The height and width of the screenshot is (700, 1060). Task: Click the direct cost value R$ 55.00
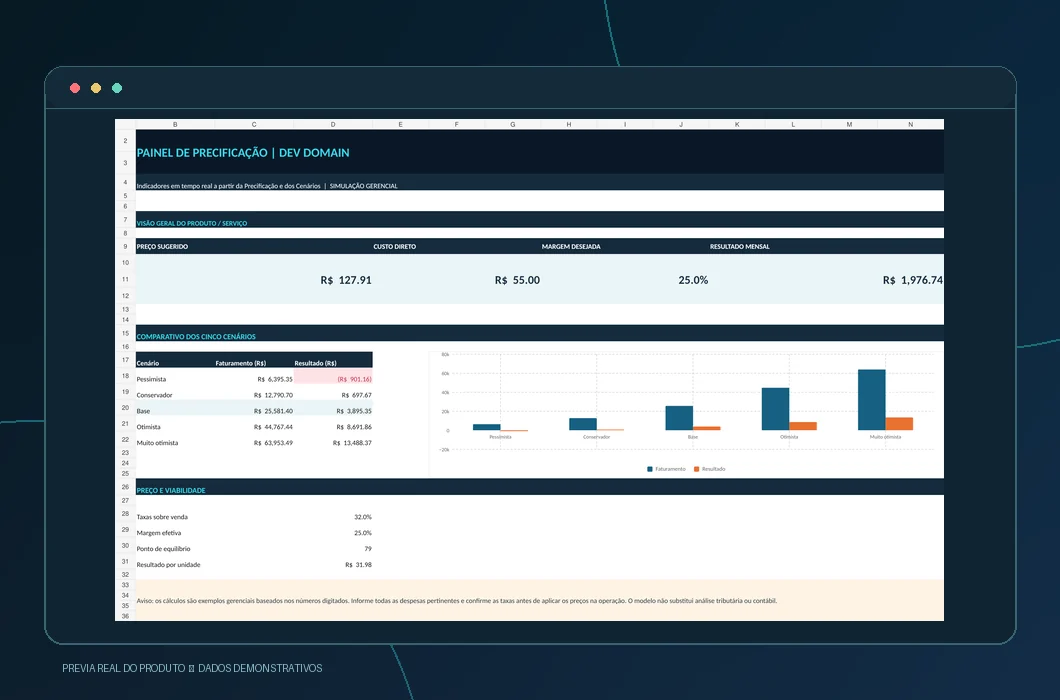[517, 280]
